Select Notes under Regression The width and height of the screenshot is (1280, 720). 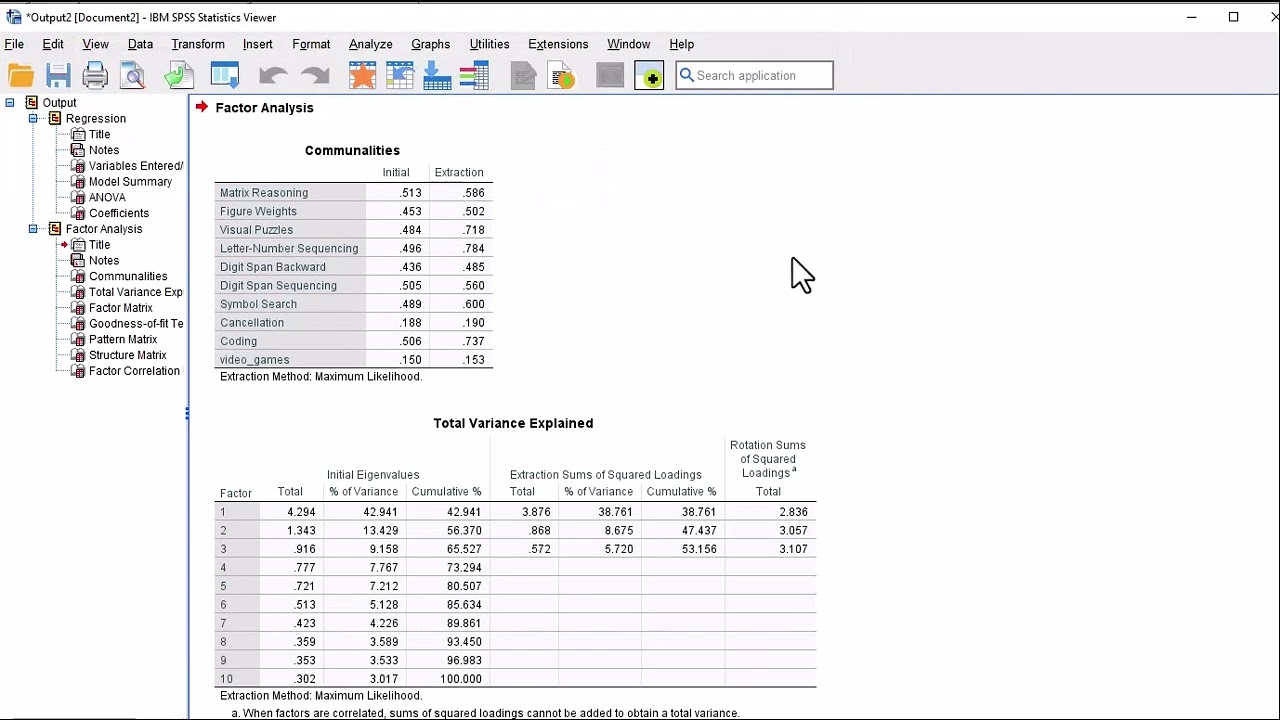click(x=104, y=150)
